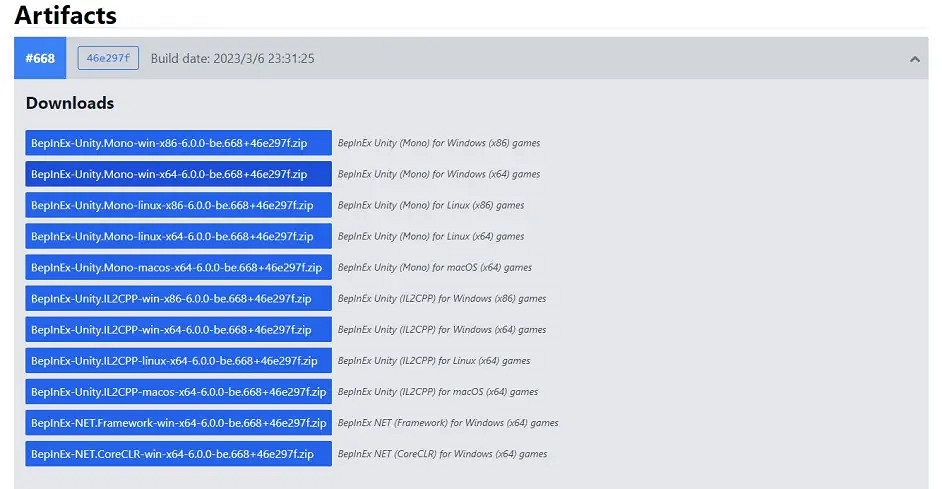Click the #668 build number badge

(40, 59)
